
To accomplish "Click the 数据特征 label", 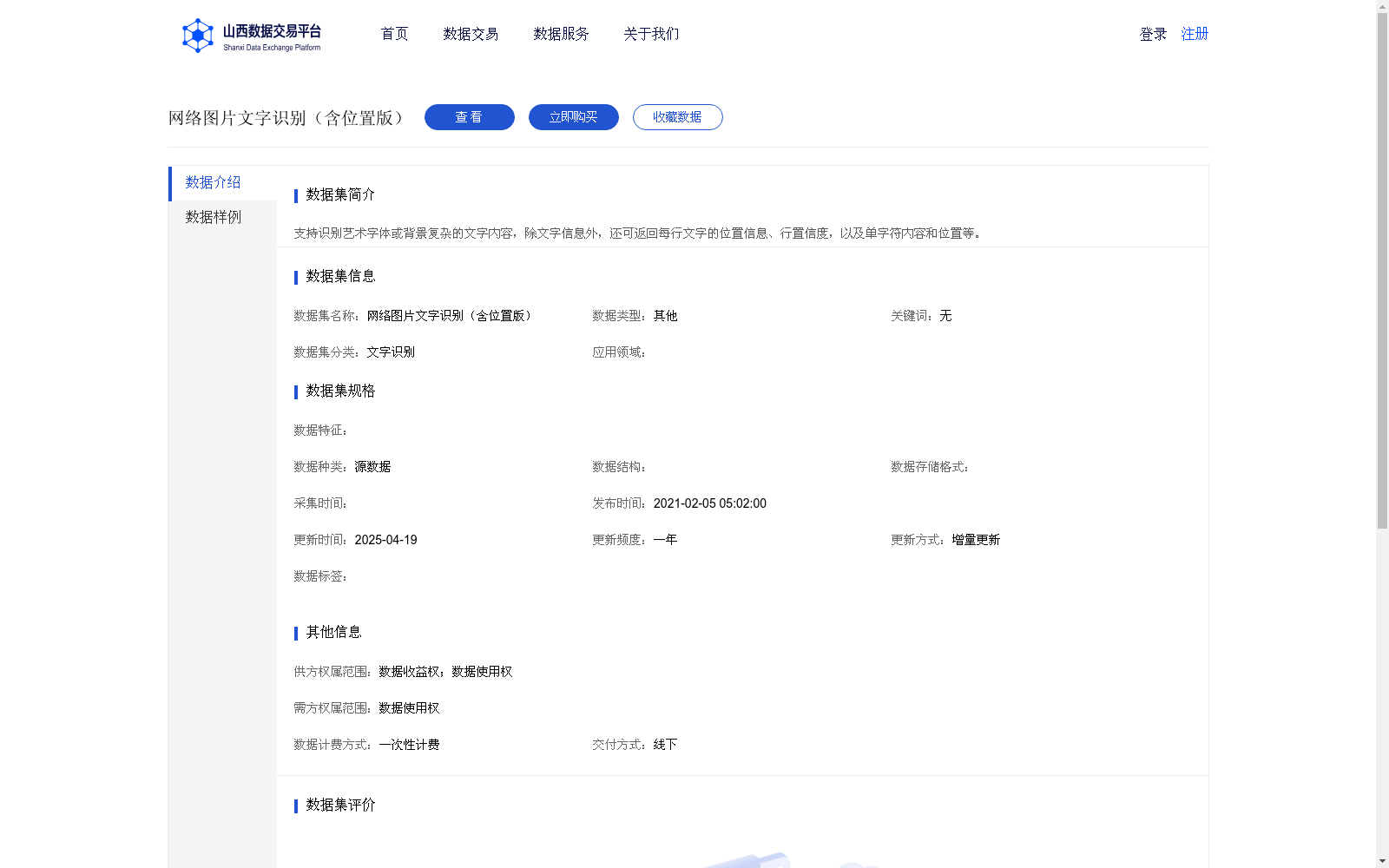I will click(x=320, y=431).
